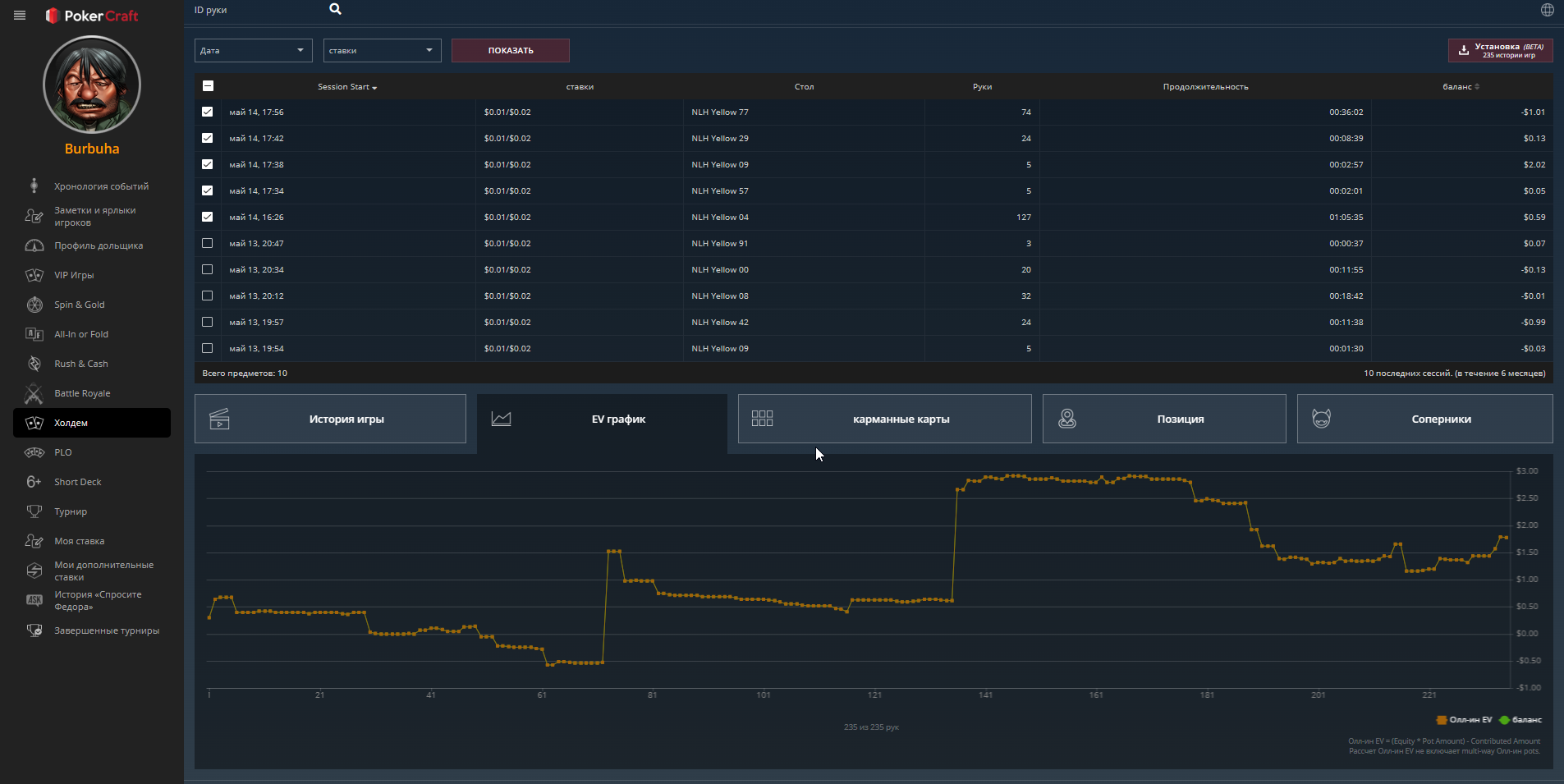This screenshot has width=1564, height=784.
Task: Toggle the Олл-ин EV legend swatch
Action: [1441, 720]
